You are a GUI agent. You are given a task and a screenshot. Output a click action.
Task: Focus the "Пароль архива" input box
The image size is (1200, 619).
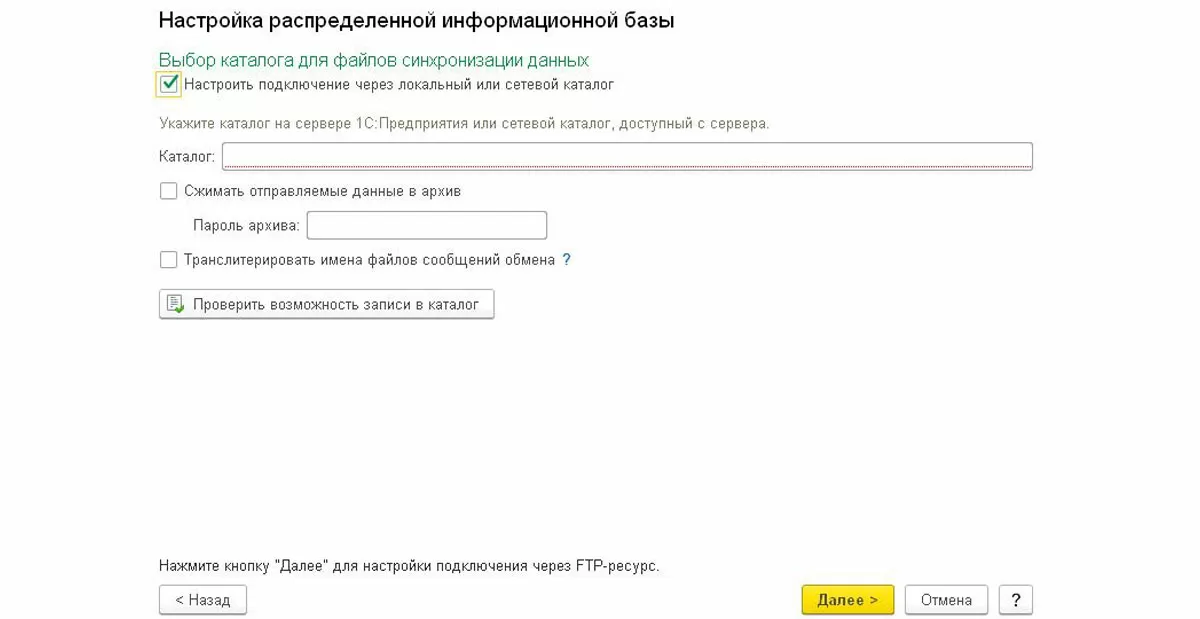427,226
